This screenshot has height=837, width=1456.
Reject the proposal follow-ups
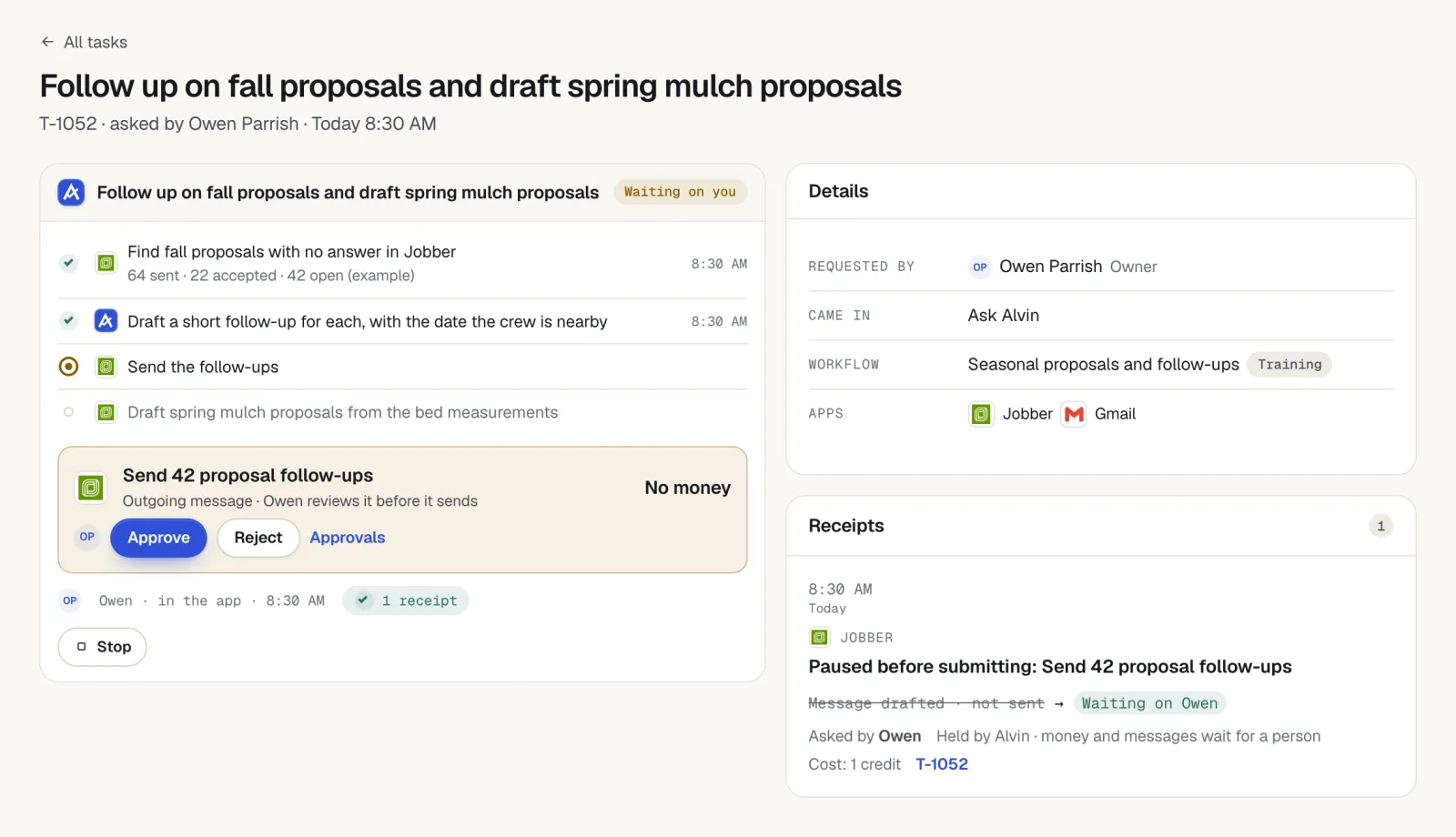tap(258, 538)
